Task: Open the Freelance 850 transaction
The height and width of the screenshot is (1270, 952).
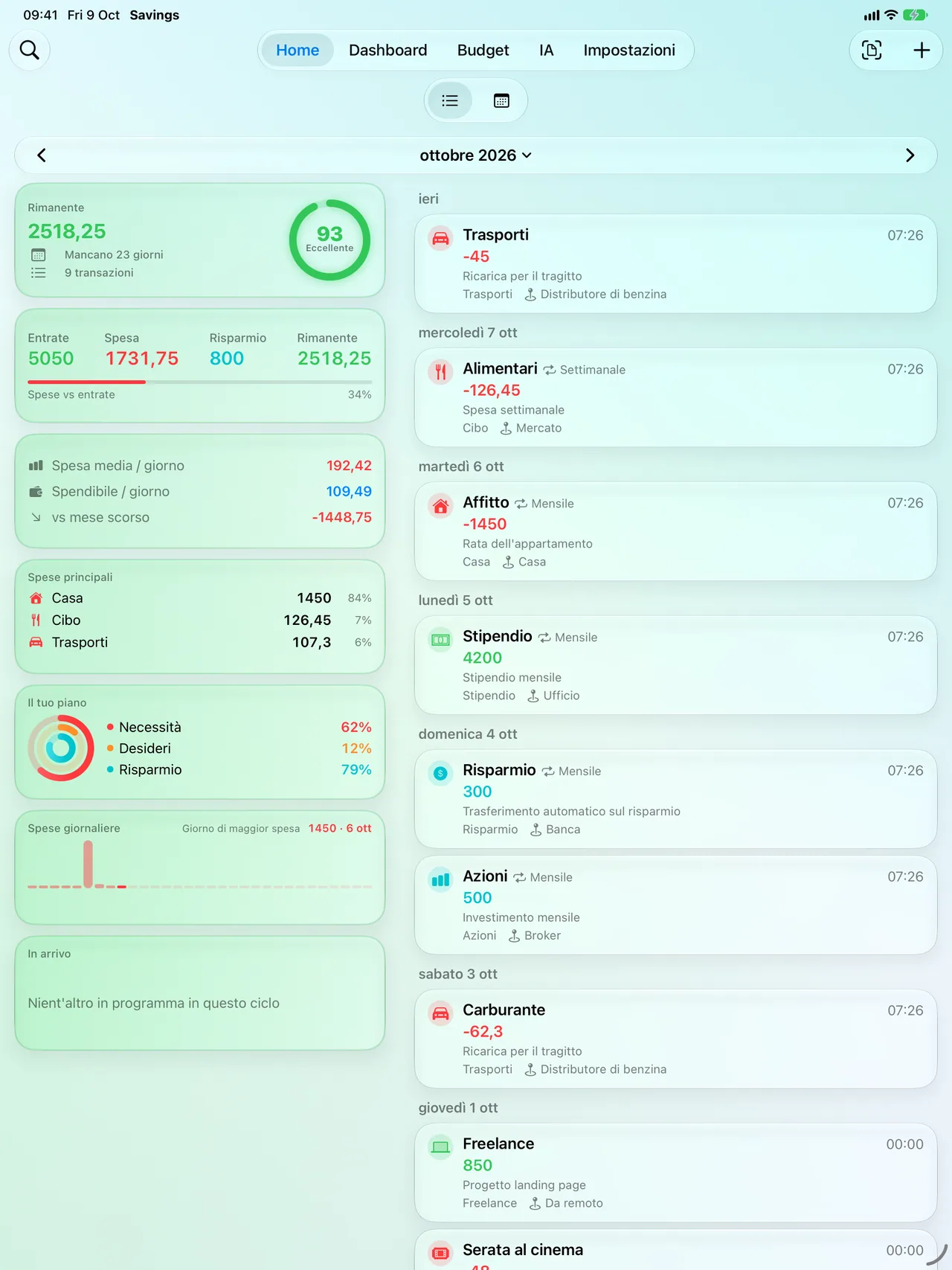Action: click(x=675, y=1173)
